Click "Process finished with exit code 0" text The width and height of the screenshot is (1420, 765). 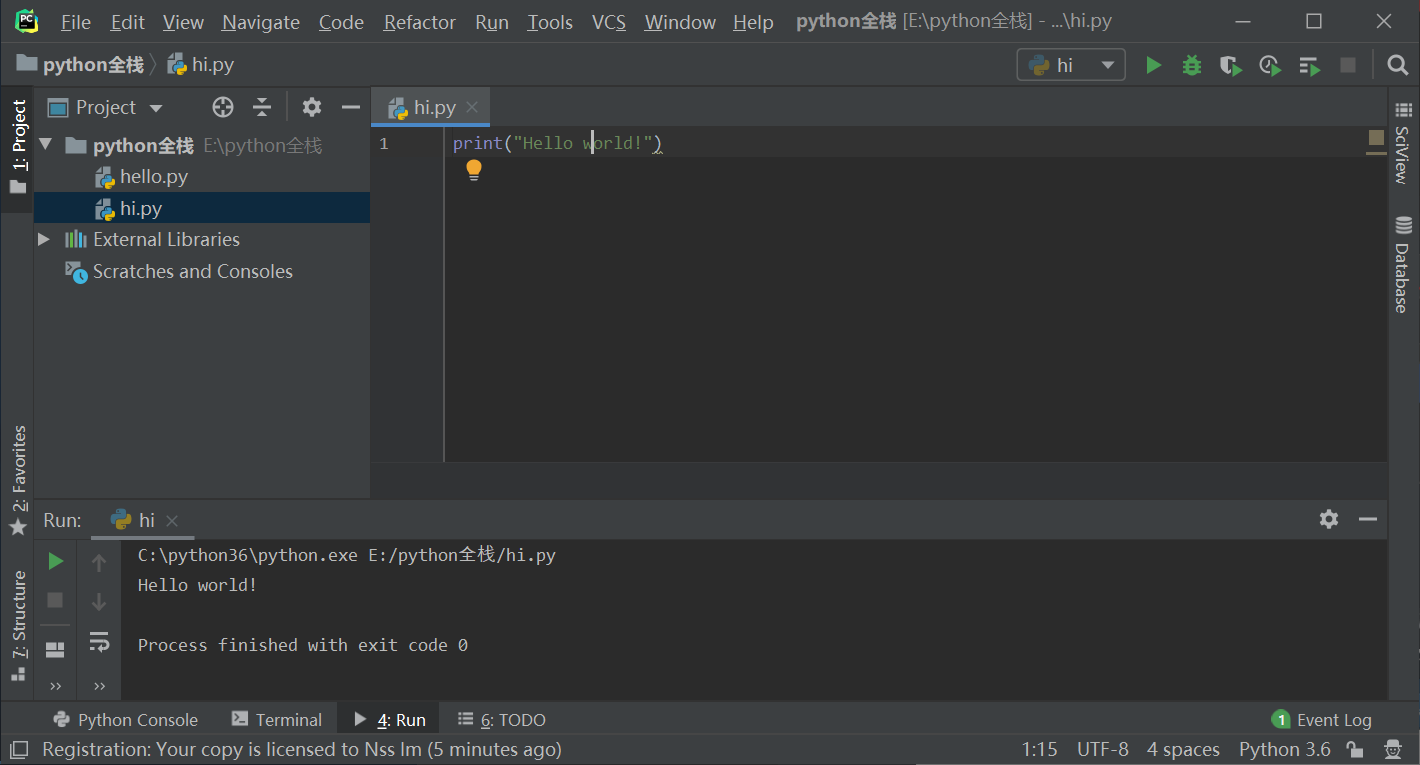point(303,645)
